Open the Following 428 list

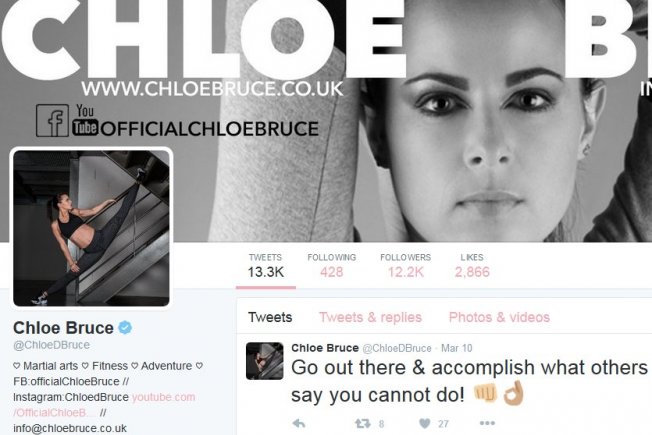[x=332, y=265]
